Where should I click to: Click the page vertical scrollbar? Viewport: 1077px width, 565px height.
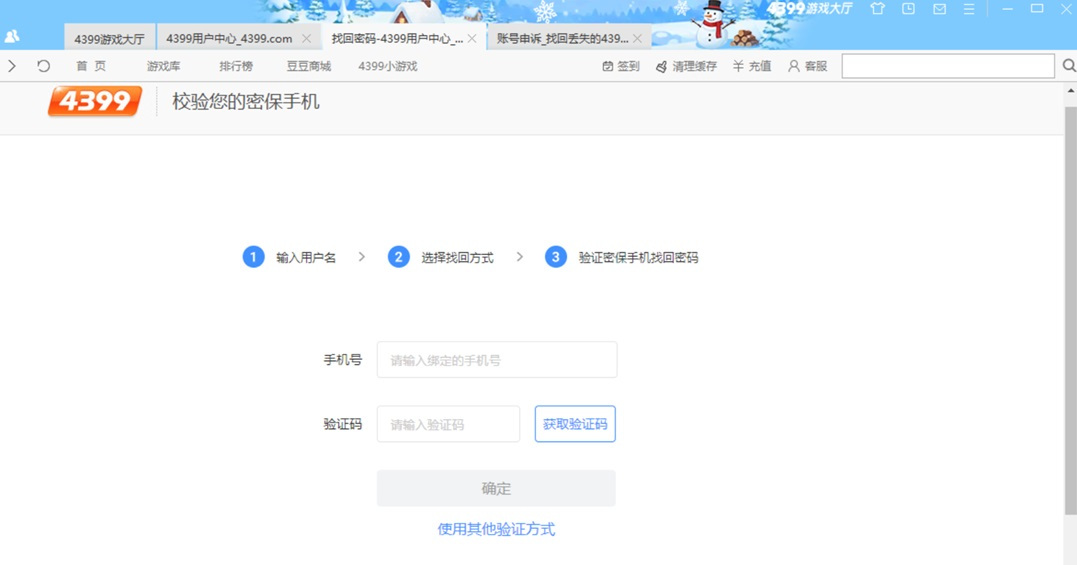point(1070,300)
